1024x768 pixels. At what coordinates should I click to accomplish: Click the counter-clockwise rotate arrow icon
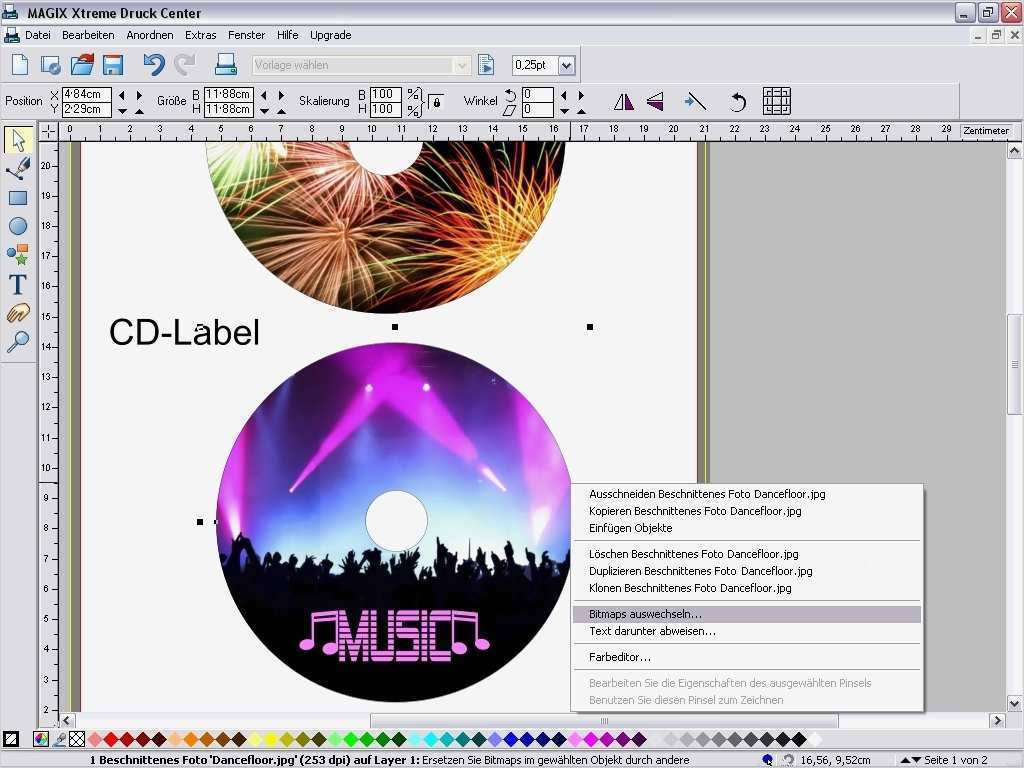coord(737,102)
